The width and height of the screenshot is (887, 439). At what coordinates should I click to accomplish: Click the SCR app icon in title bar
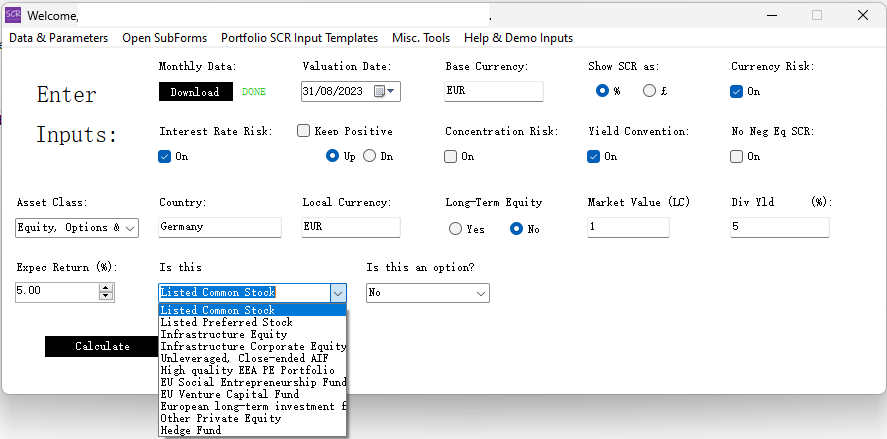pos(13,15)
